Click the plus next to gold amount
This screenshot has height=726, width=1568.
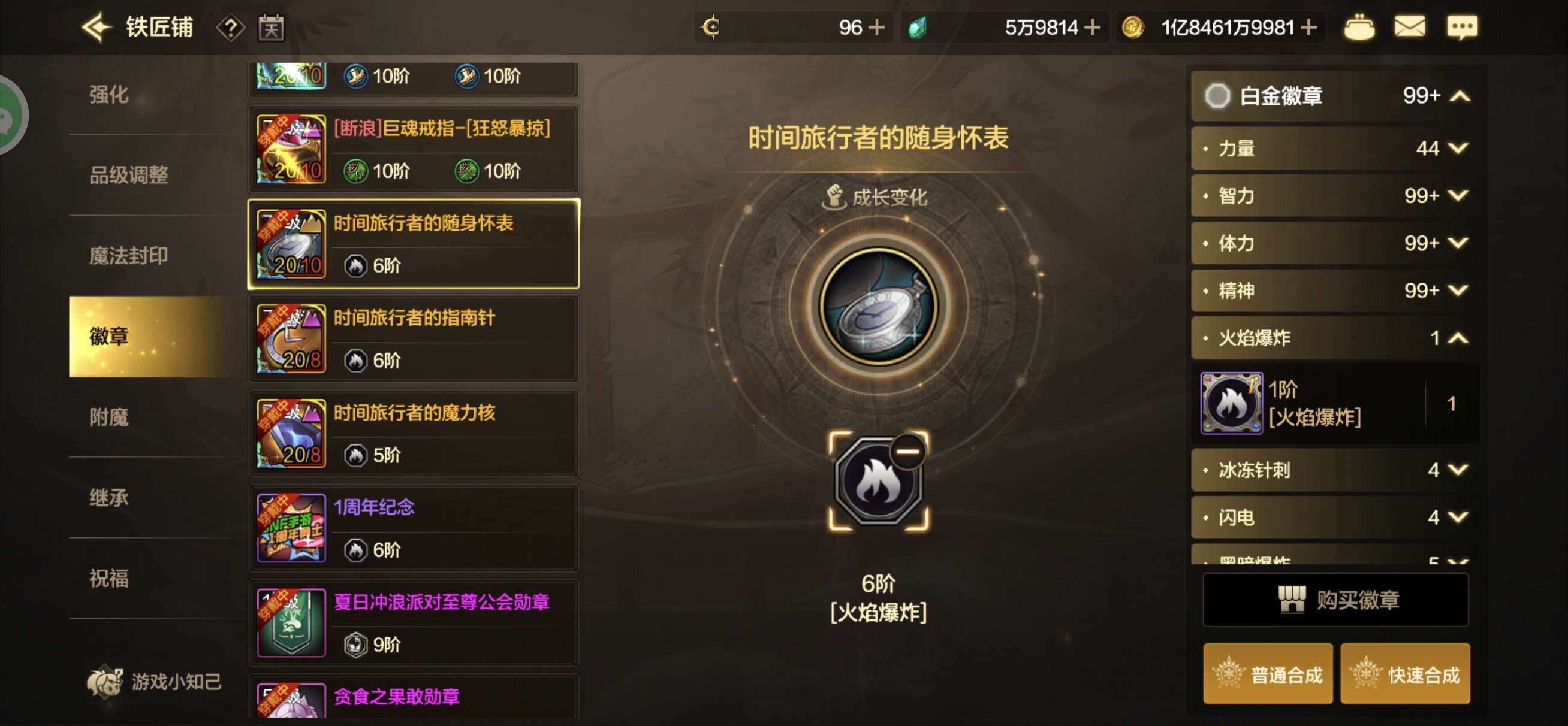click(x=1308, y=28)
